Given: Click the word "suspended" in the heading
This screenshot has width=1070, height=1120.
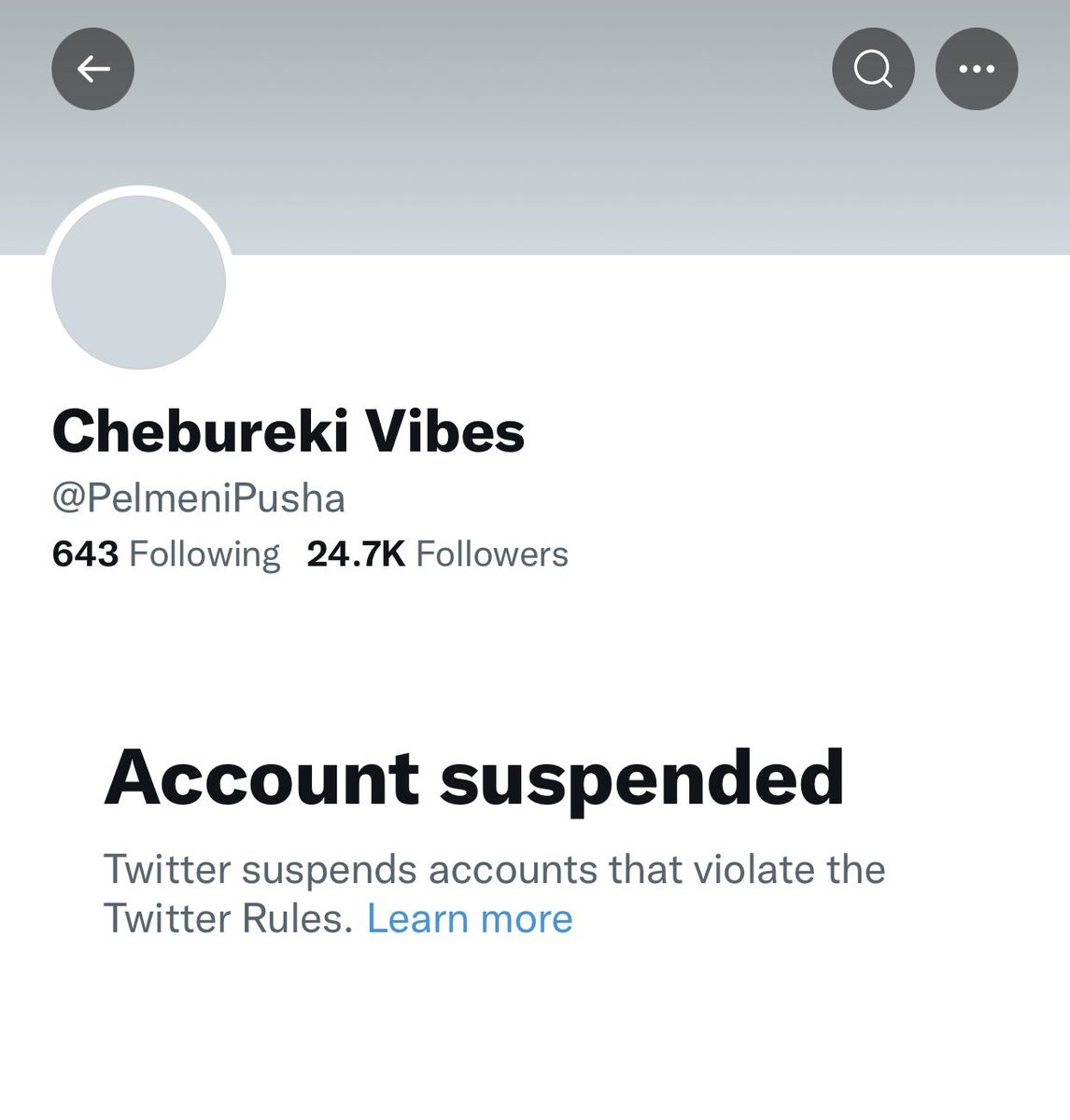Looking at the screenshot, I should (642, 779).
